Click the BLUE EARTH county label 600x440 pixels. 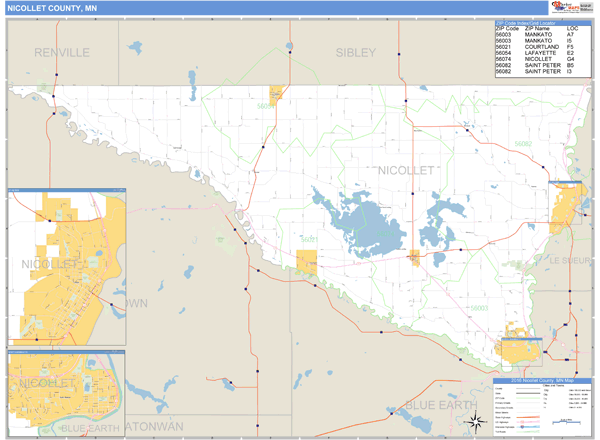[436, 405]
